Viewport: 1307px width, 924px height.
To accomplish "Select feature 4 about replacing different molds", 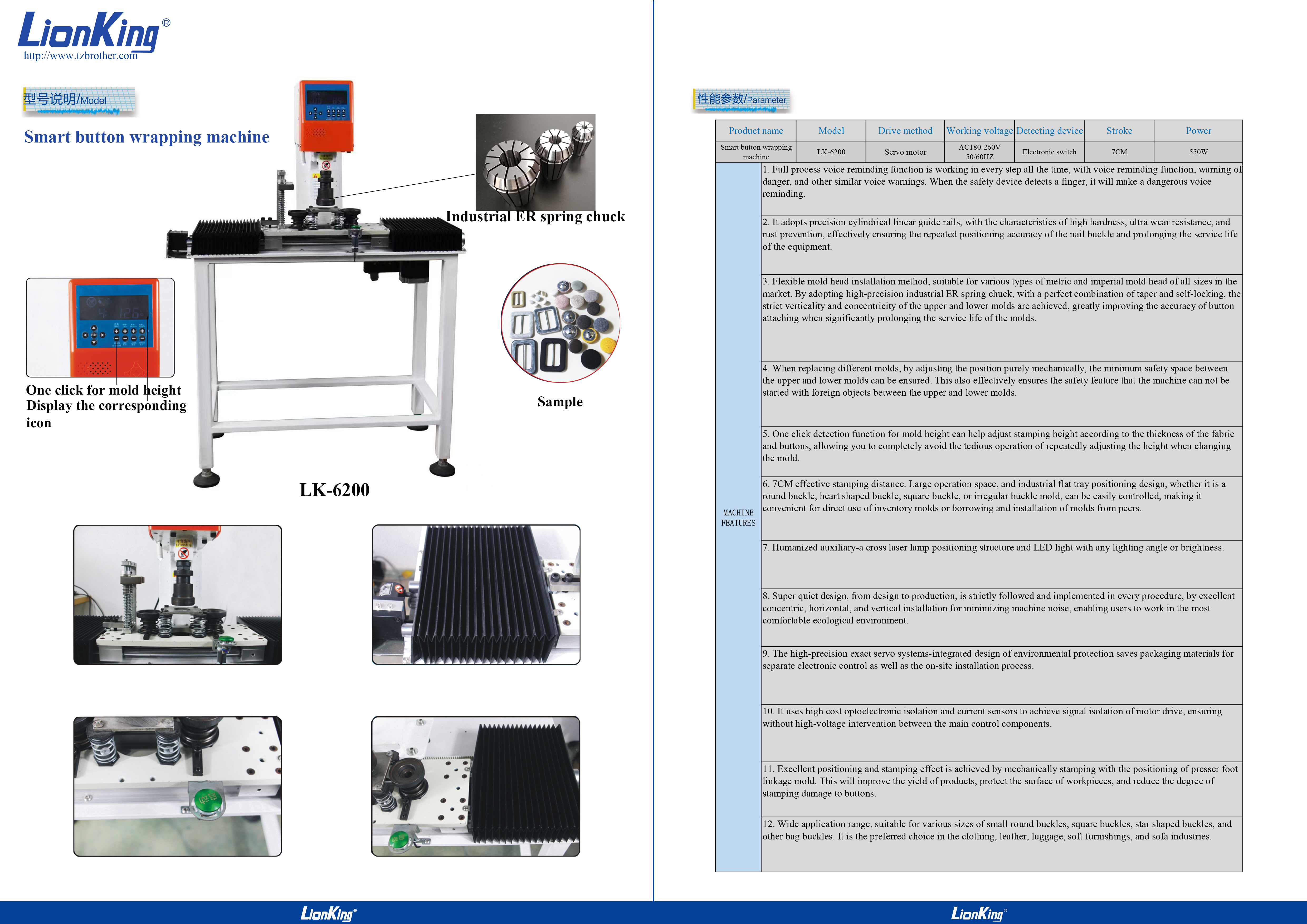I will [1002, 394].
